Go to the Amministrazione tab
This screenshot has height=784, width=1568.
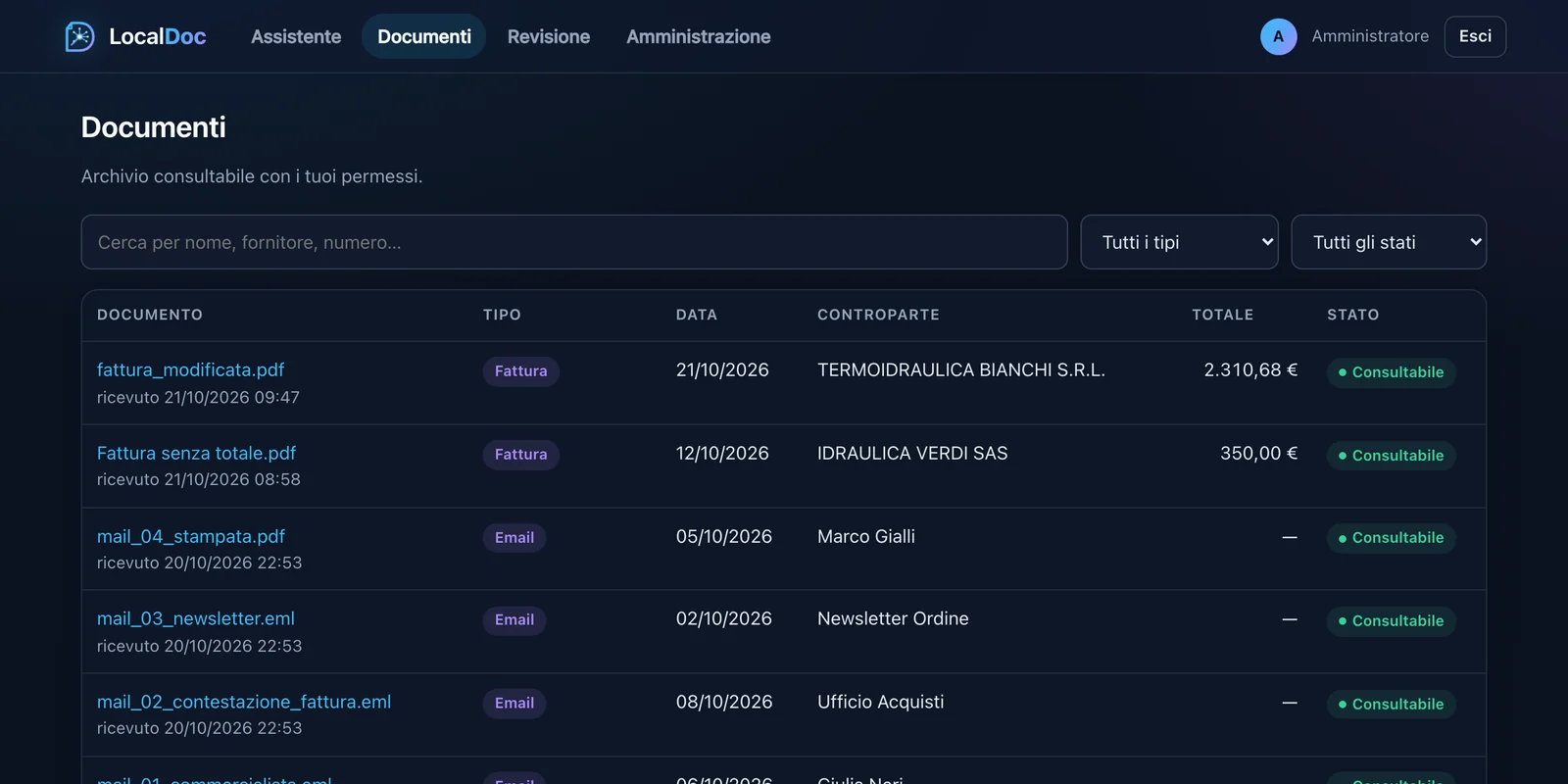699,36
